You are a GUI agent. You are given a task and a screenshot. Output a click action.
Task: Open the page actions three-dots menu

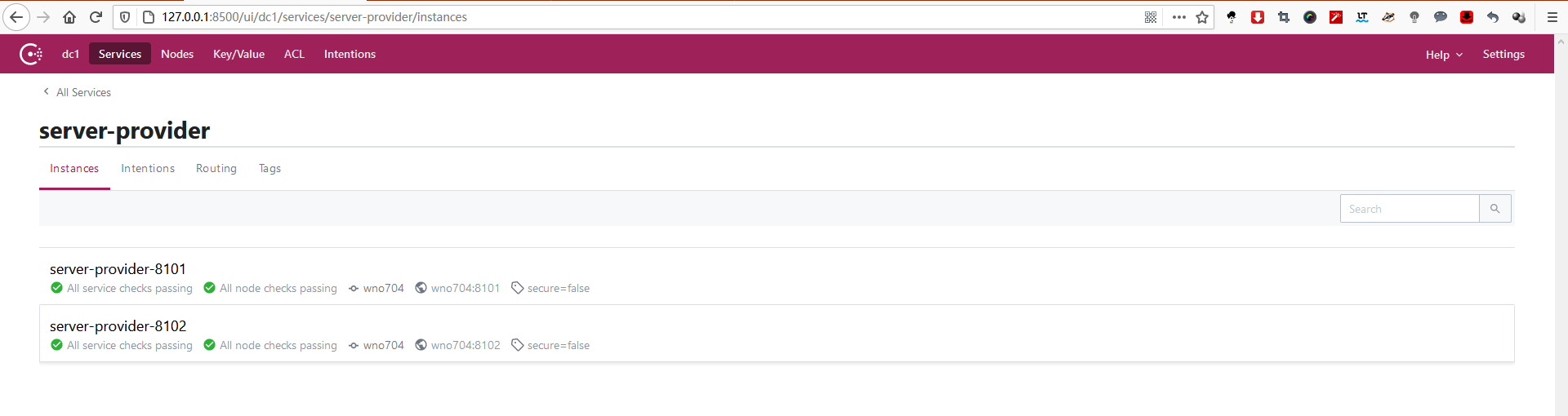tap(1178, 17)
